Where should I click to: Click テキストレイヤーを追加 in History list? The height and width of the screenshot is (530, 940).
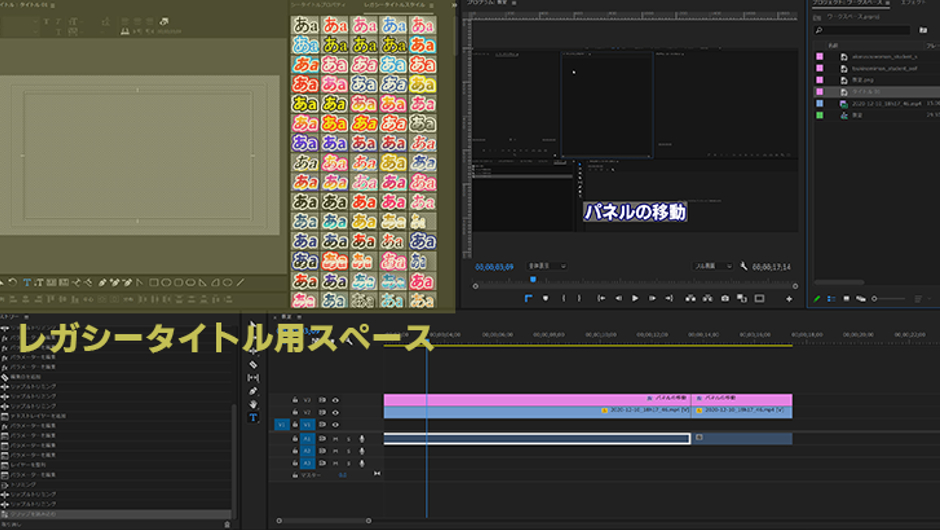click(38, 416)
